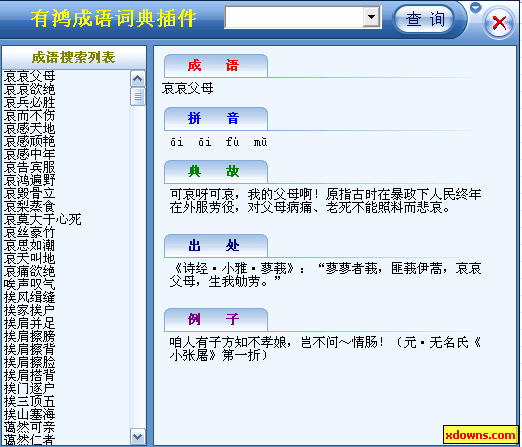Open the search combo box dropdown arrow
Viewport: 522px width, 447px height.
372,17
